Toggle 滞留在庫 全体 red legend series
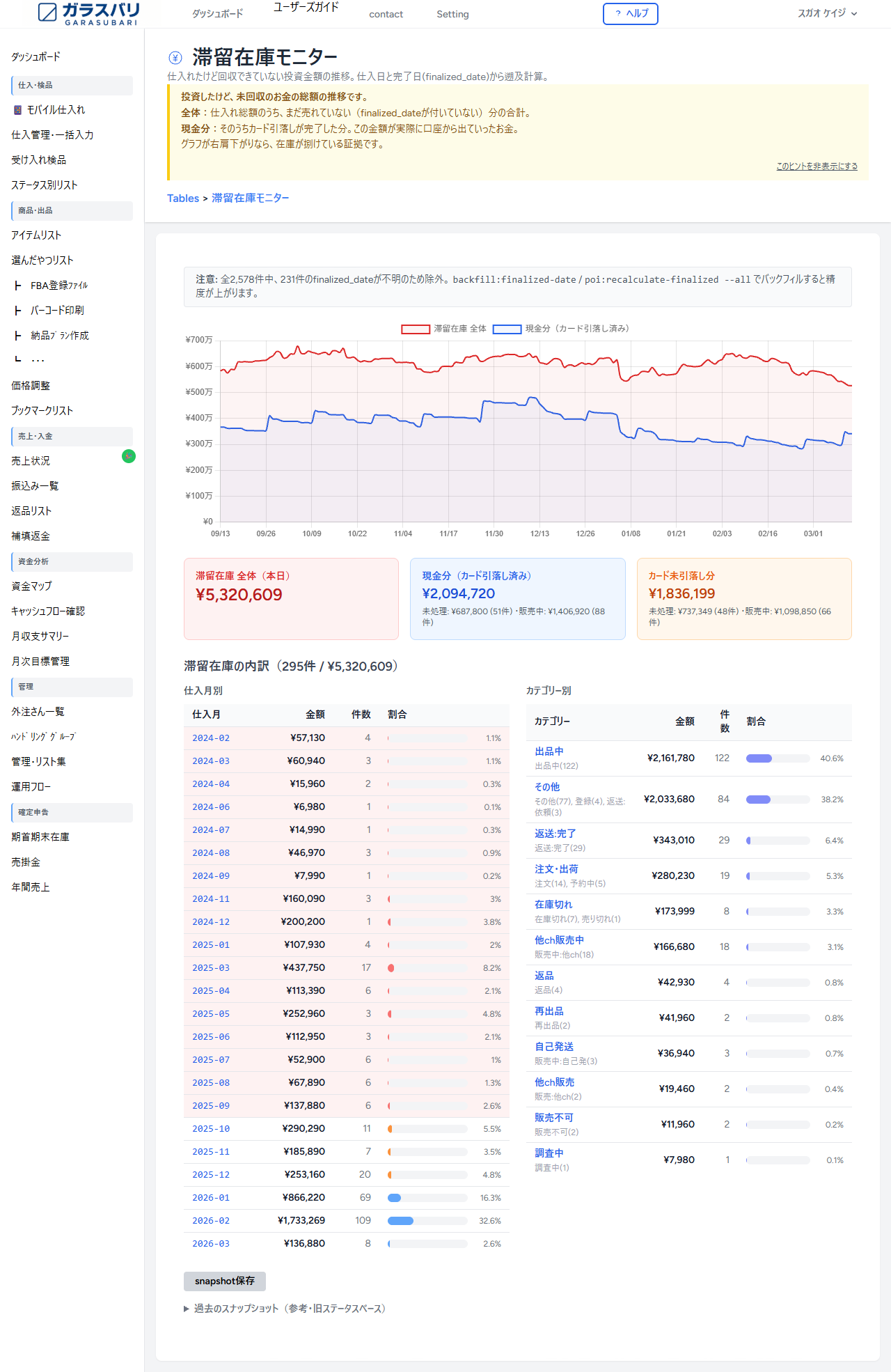 point(416,329)
